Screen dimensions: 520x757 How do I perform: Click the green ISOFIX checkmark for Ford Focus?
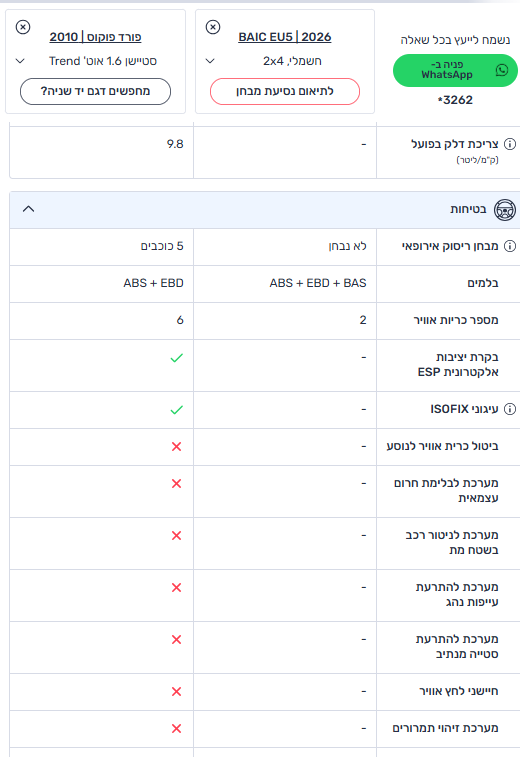click(x=177, y=410)
